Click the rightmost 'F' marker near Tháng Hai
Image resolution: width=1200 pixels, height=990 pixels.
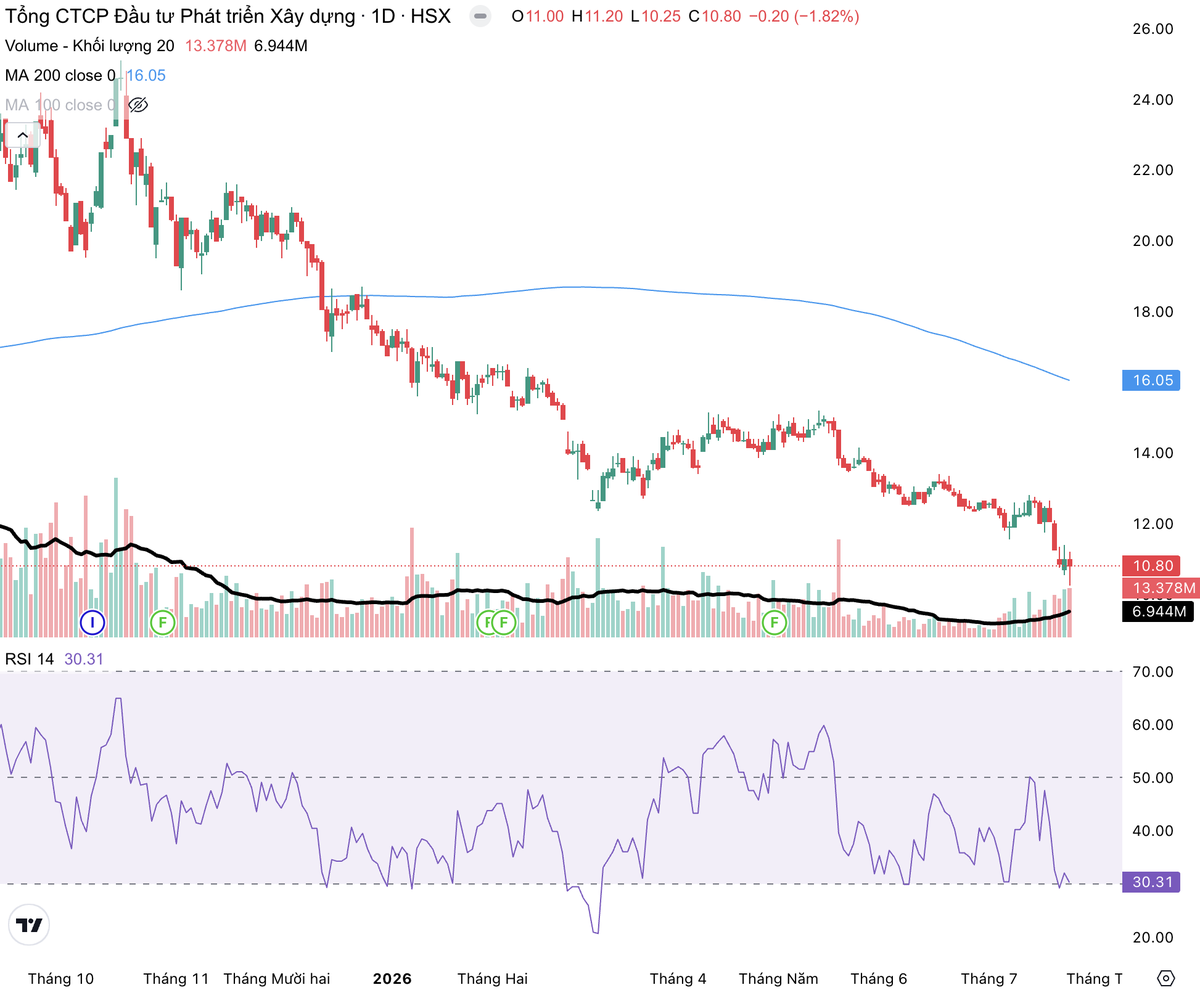point(504,623)
